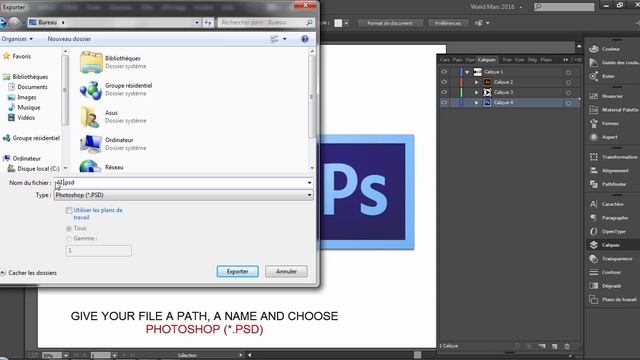Click target circle of Calque 4

coord(568,103)
